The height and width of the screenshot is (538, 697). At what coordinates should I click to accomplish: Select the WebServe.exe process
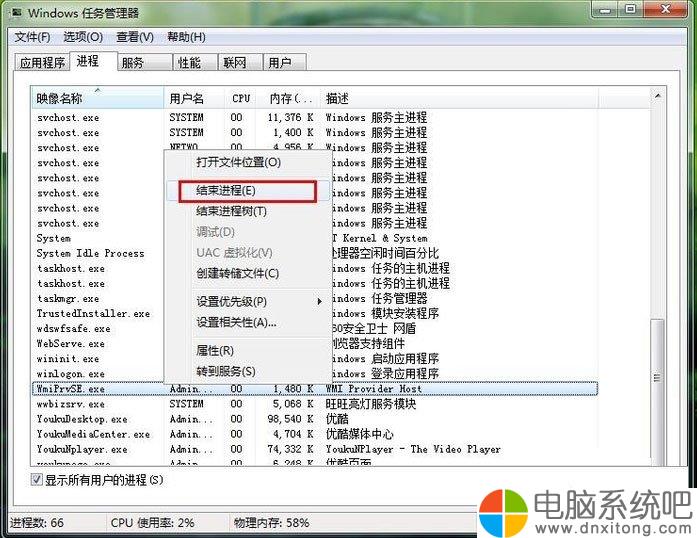pos(71,344)
